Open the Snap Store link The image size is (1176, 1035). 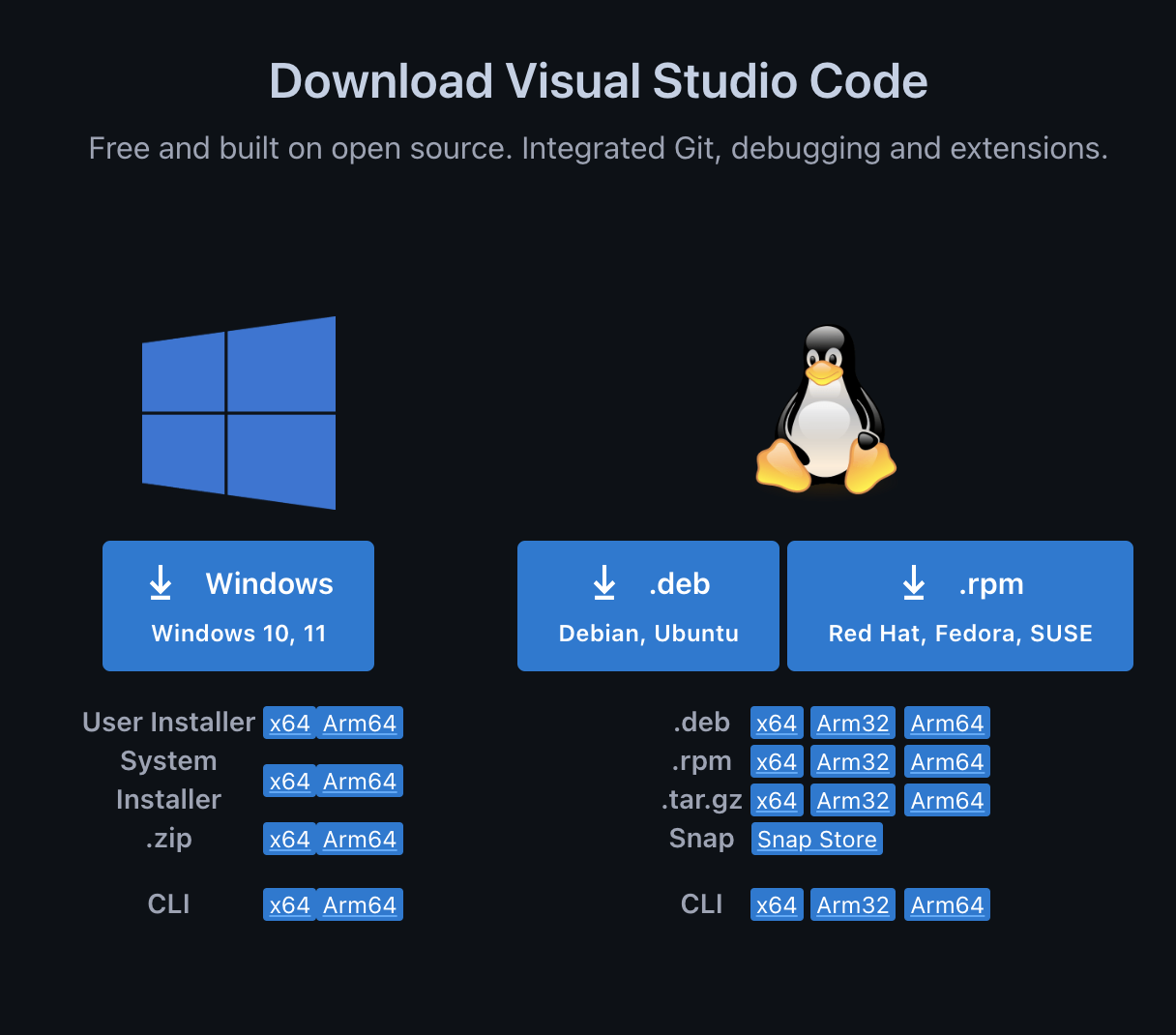click(817, 840)
